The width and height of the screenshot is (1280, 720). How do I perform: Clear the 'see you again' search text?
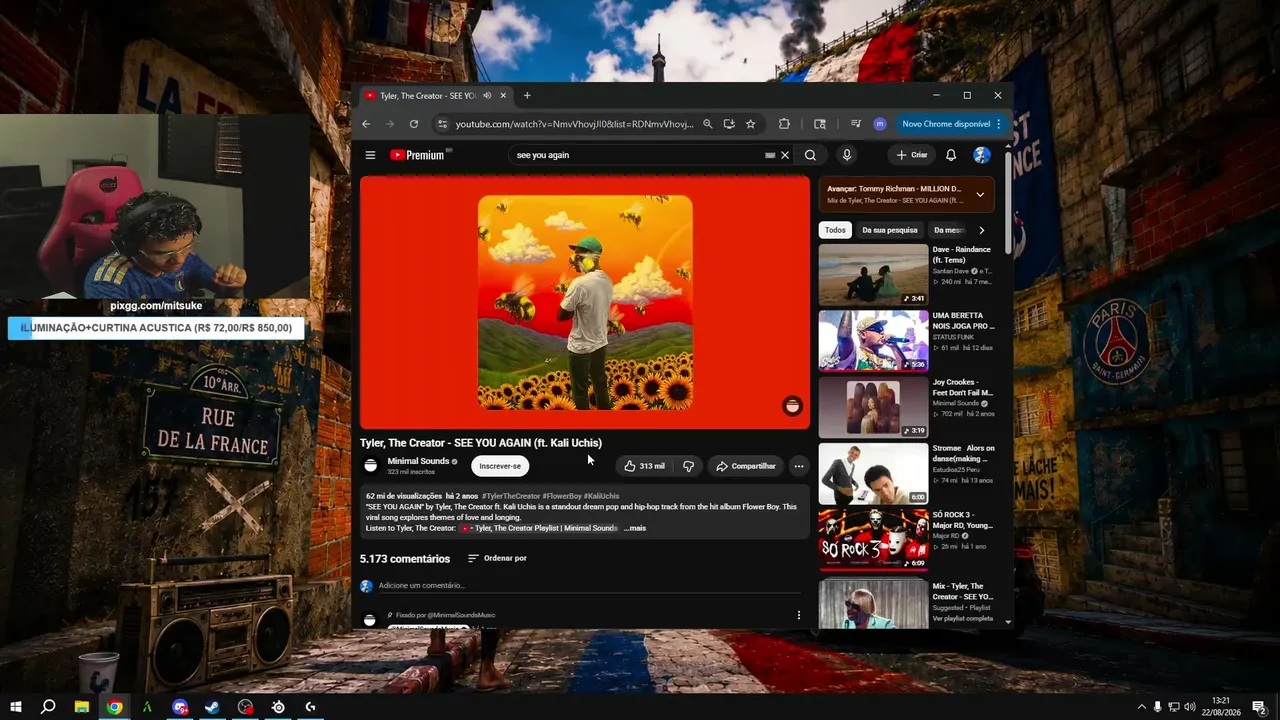tap(785, 155)
